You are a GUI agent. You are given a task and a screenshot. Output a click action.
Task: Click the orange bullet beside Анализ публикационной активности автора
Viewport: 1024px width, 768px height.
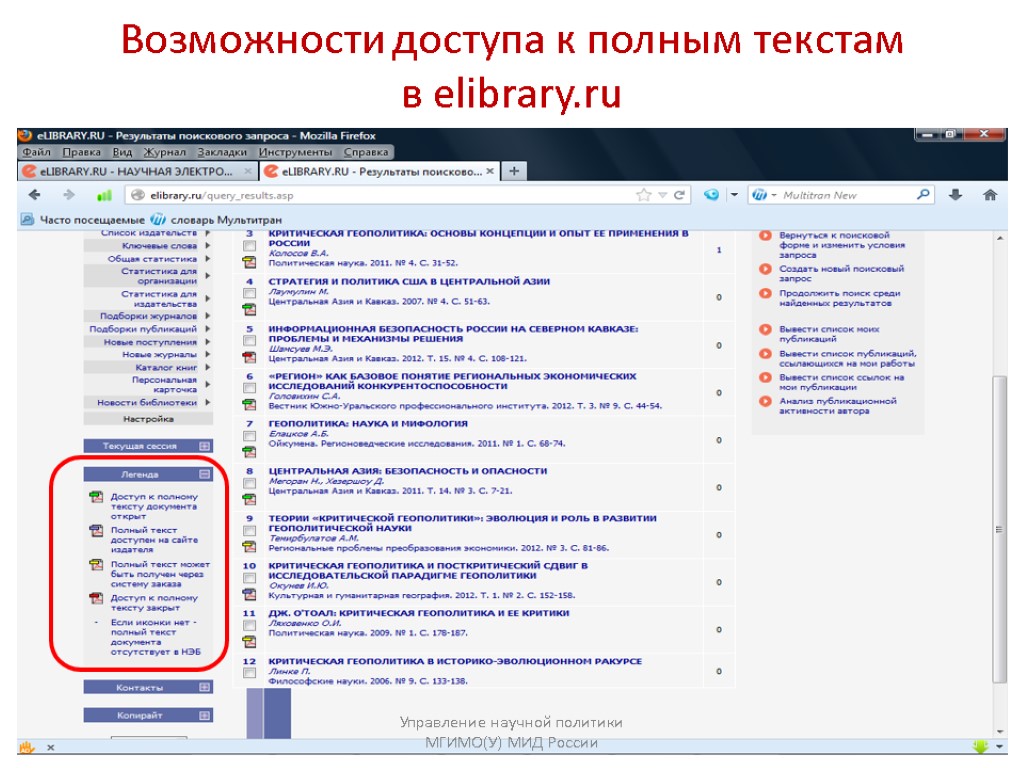tap(765, 401)
